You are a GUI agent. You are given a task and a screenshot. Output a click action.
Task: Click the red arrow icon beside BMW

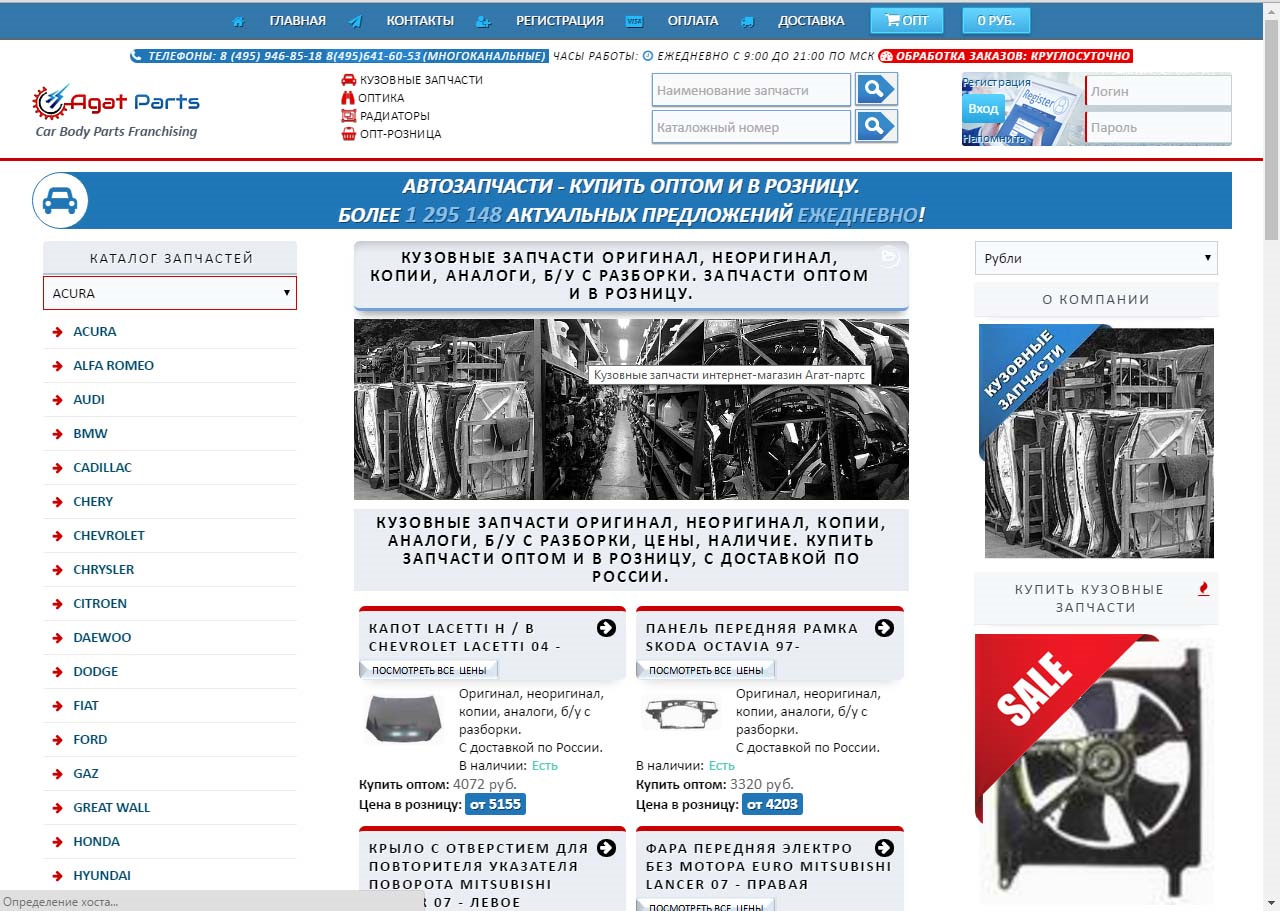tap(58, 434)
